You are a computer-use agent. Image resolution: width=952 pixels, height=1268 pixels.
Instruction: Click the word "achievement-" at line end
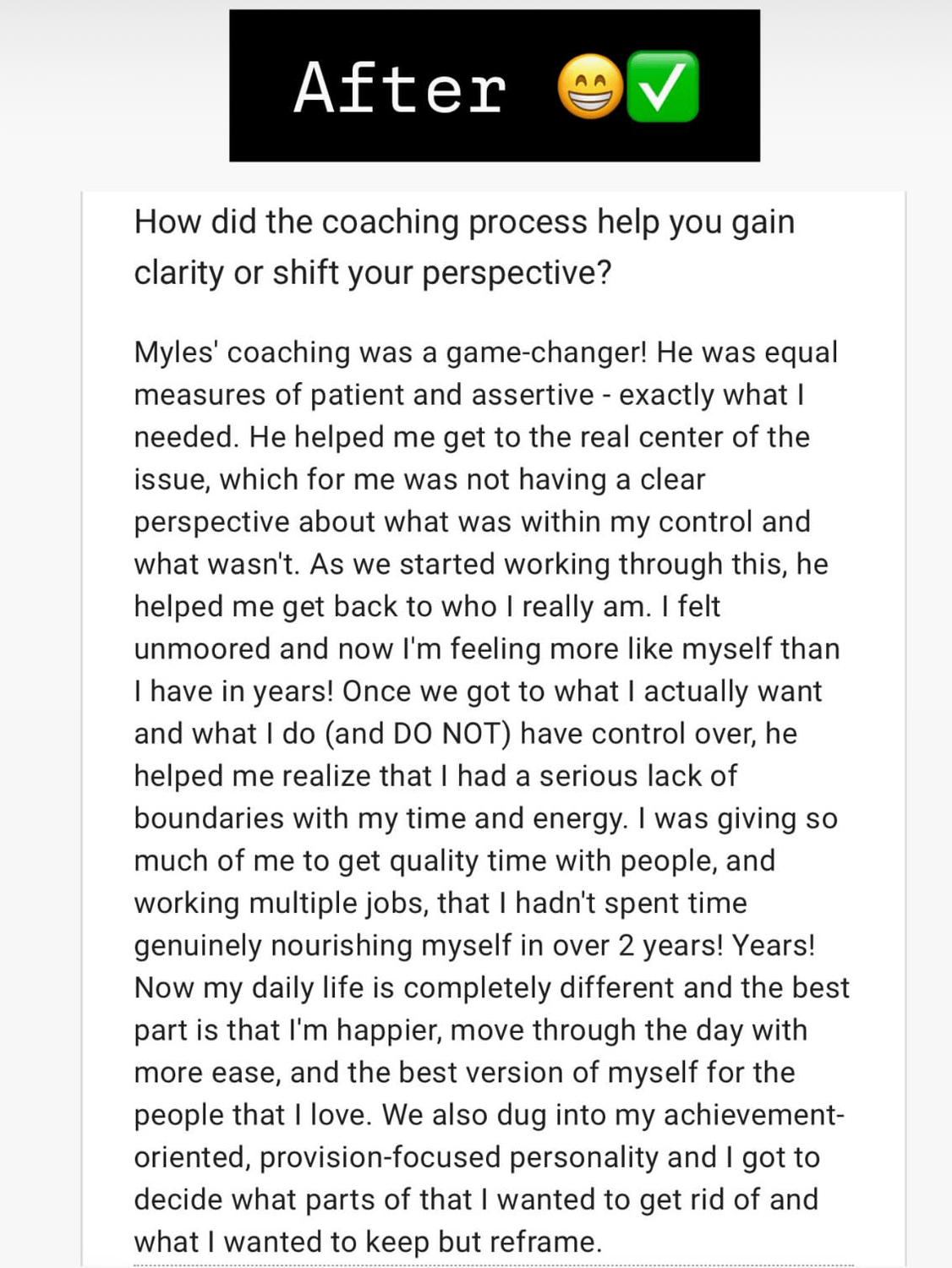click(753, 1115)
